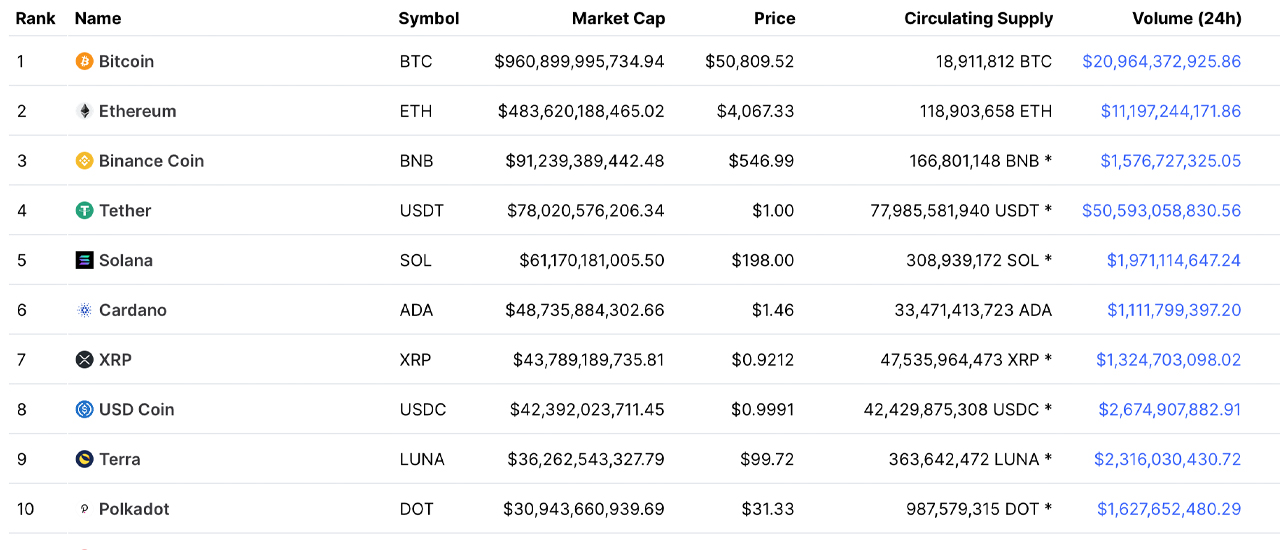Viewport: 1280px width, 550px height.
Task: Click the Binance Coin logo icon
Action: tap(85, 161)
